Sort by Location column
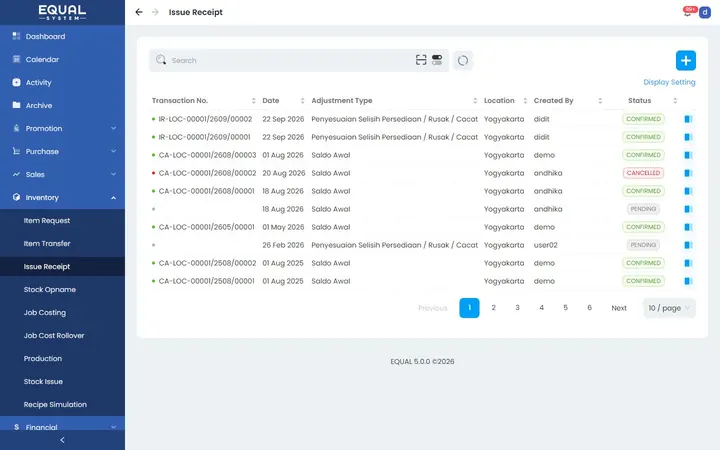 click(525, 101)
